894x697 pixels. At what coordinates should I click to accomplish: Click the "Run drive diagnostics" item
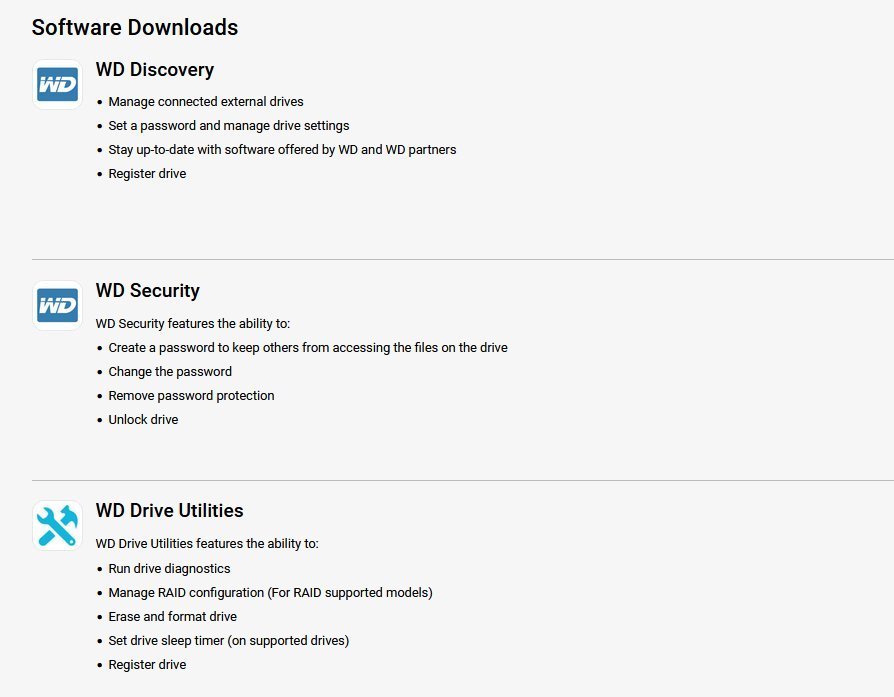(x=169, y=569)
